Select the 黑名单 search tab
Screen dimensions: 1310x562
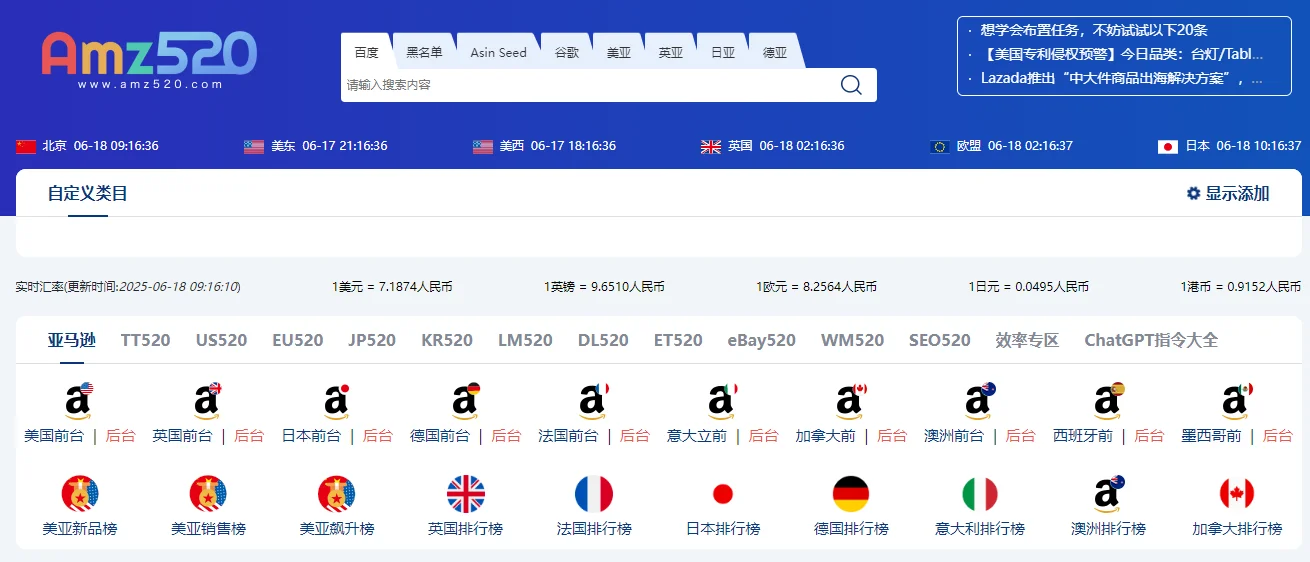(424, 52)
